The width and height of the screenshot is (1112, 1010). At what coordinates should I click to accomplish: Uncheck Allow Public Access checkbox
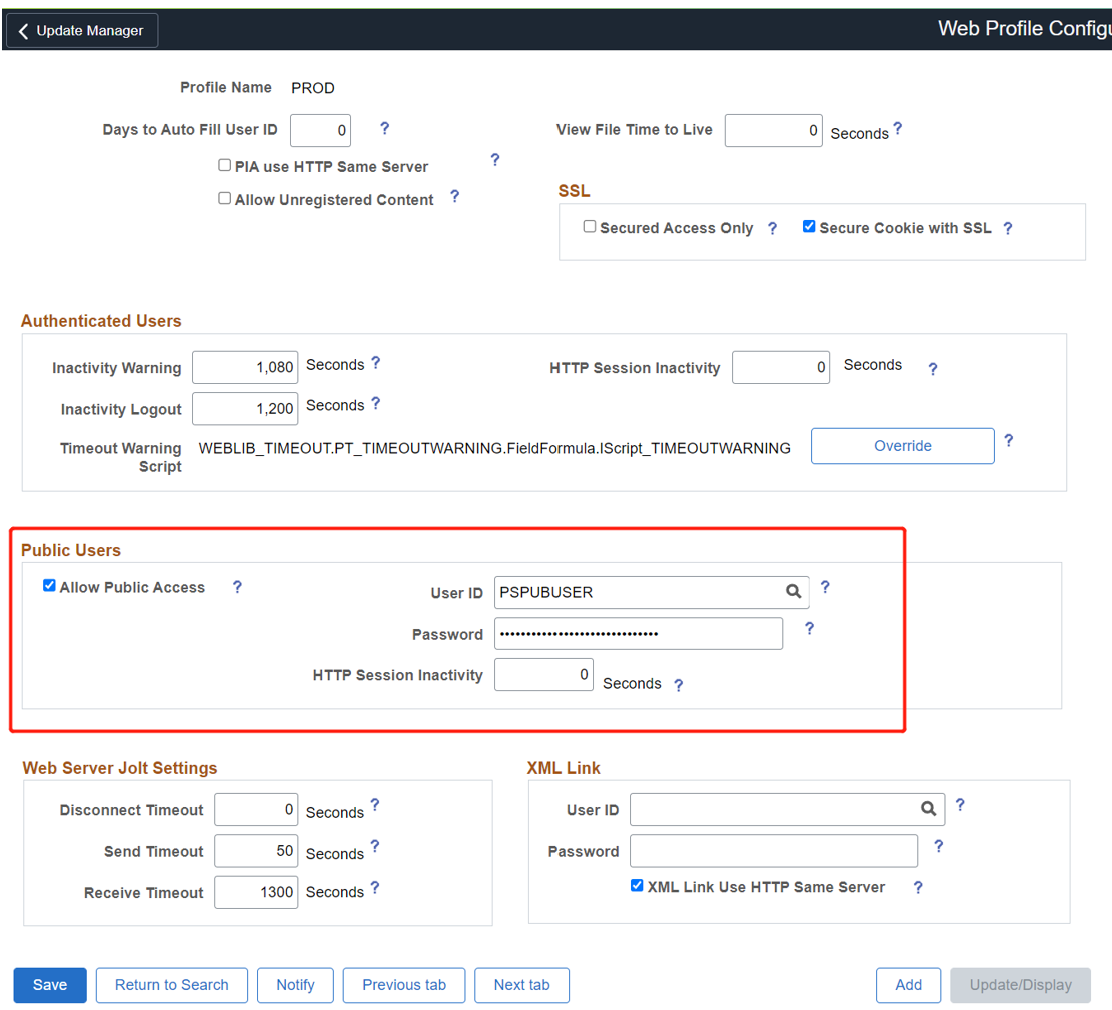coord(49,585)
